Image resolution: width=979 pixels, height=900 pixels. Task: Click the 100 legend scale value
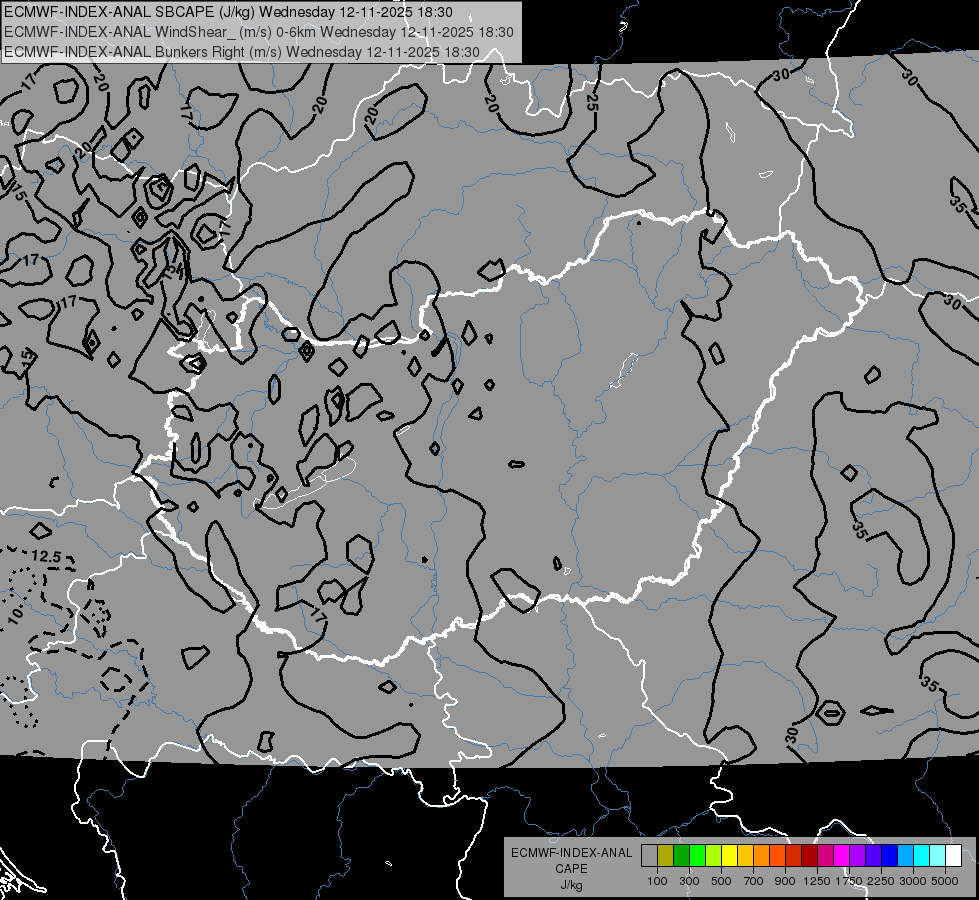point(657,881)
